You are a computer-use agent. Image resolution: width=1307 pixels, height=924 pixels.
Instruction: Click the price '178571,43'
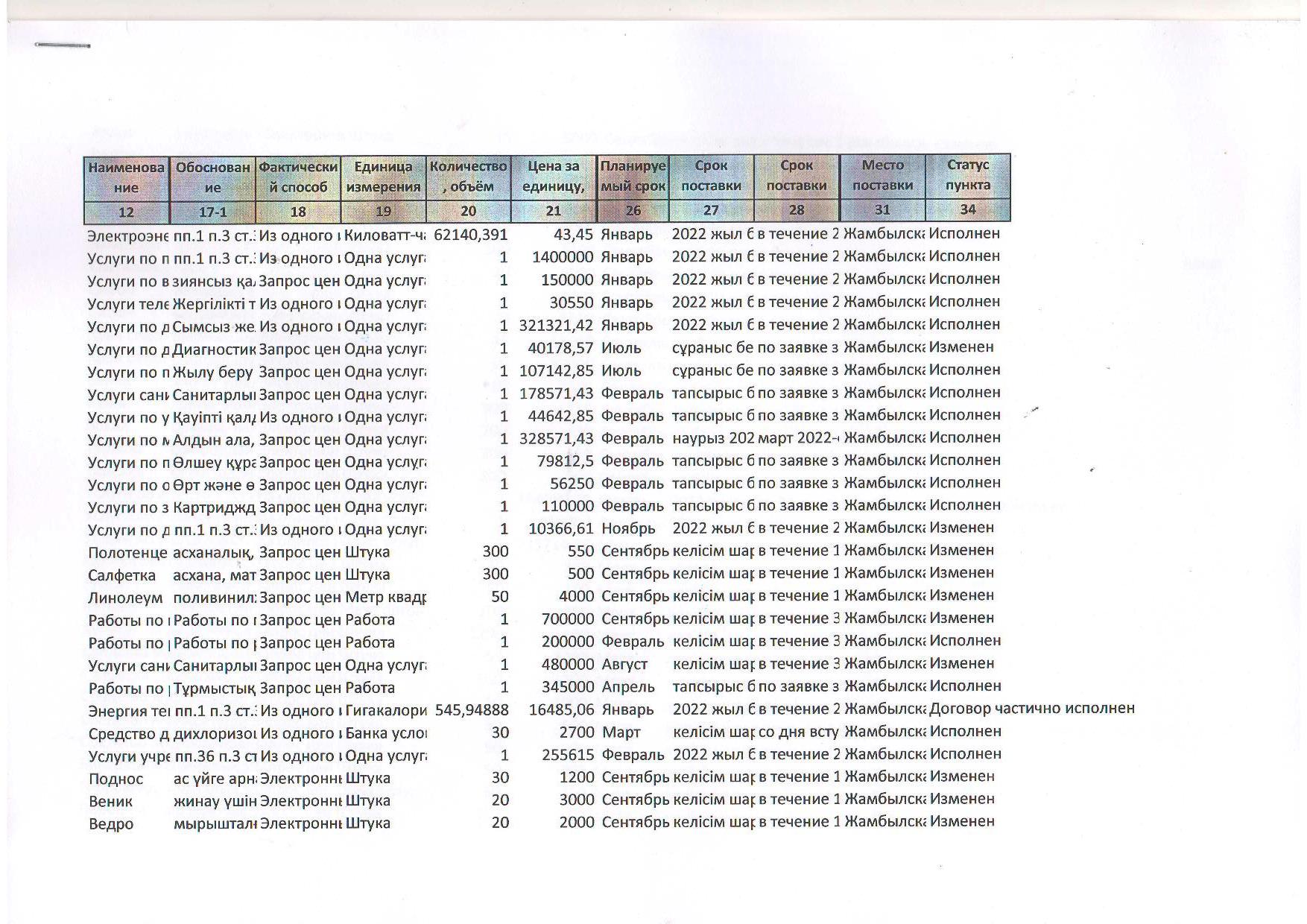(557, 394)
